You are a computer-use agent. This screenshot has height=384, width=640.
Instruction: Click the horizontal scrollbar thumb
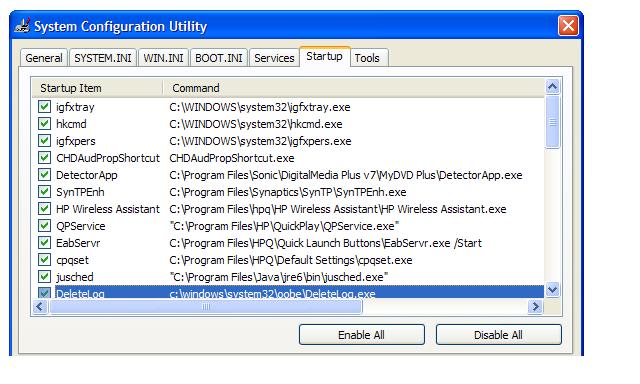(x=206, y=306)
